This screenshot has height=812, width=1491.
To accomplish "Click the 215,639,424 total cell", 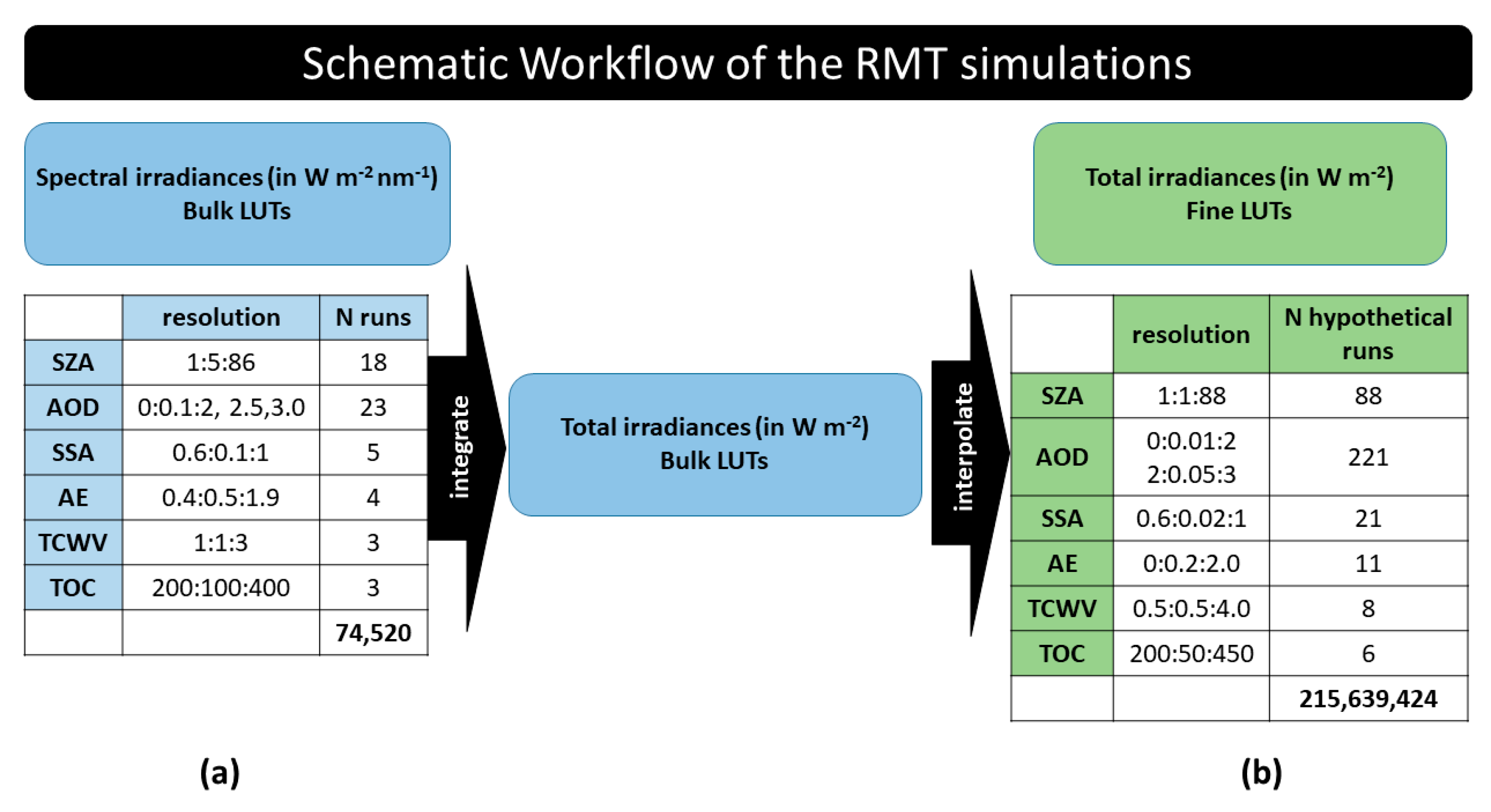I will (1368, 698).
